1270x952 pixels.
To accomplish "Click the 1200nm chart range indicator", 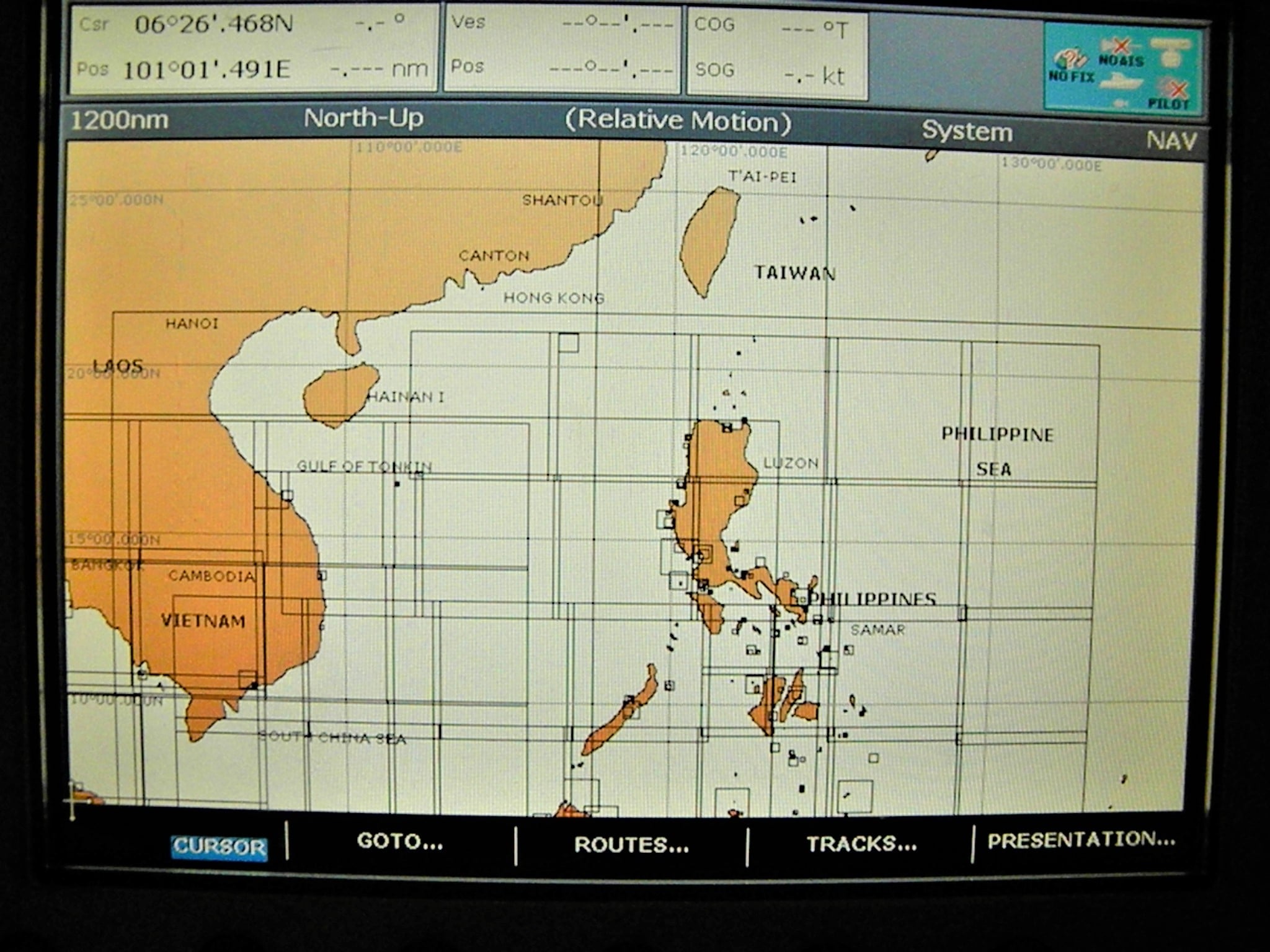I will (x=119, y=120).
